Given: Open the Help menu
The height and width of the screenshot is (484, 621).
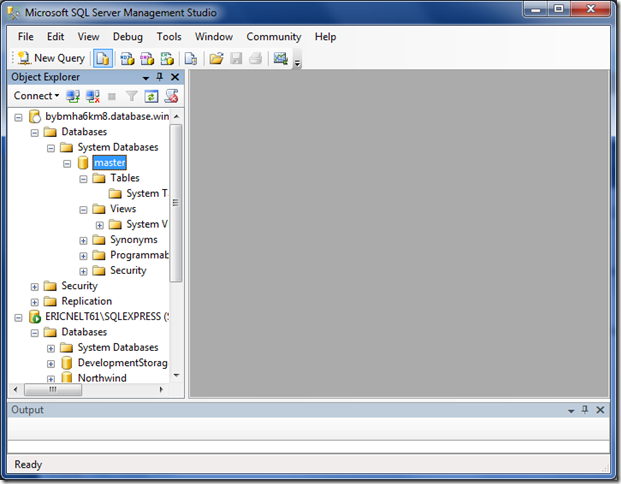Looking at the screenshot, I should (326, 37).
